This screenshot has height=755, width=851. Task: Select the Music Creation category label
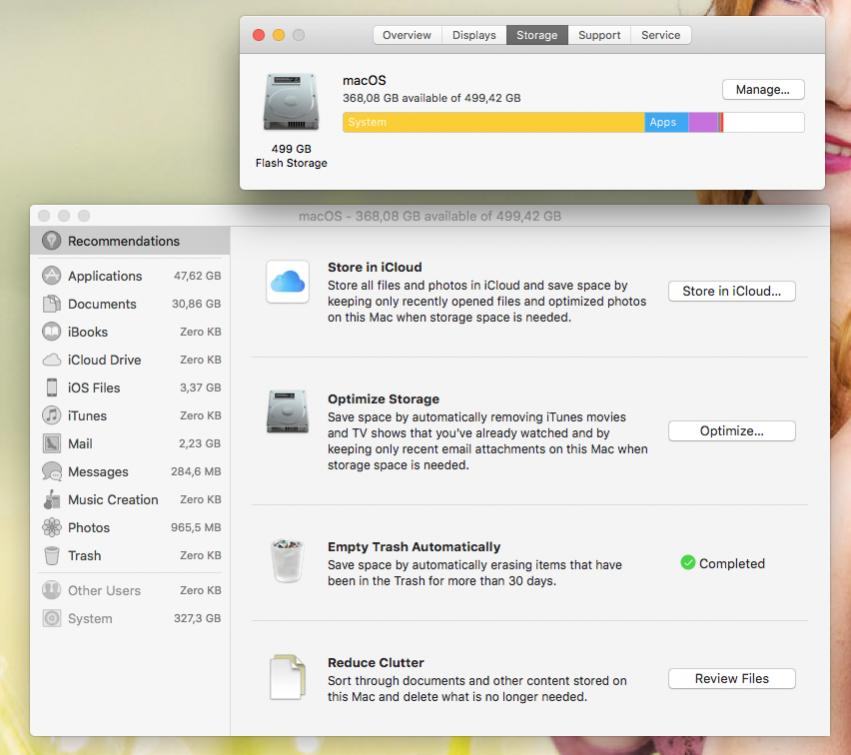pyautogui.click(x=113, y=499)
